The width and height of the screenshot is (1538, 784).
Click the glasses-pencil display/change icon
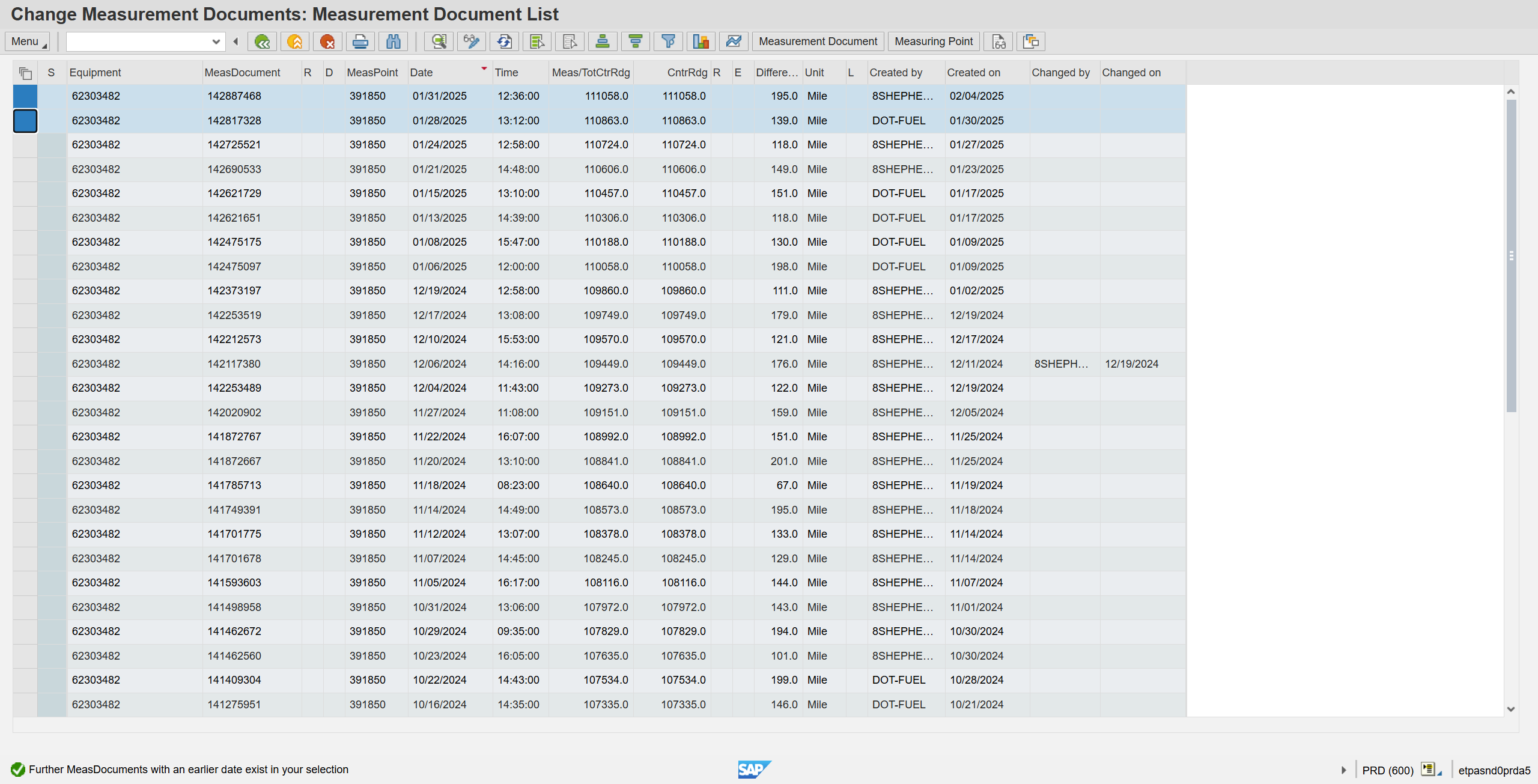pos(472,41)
